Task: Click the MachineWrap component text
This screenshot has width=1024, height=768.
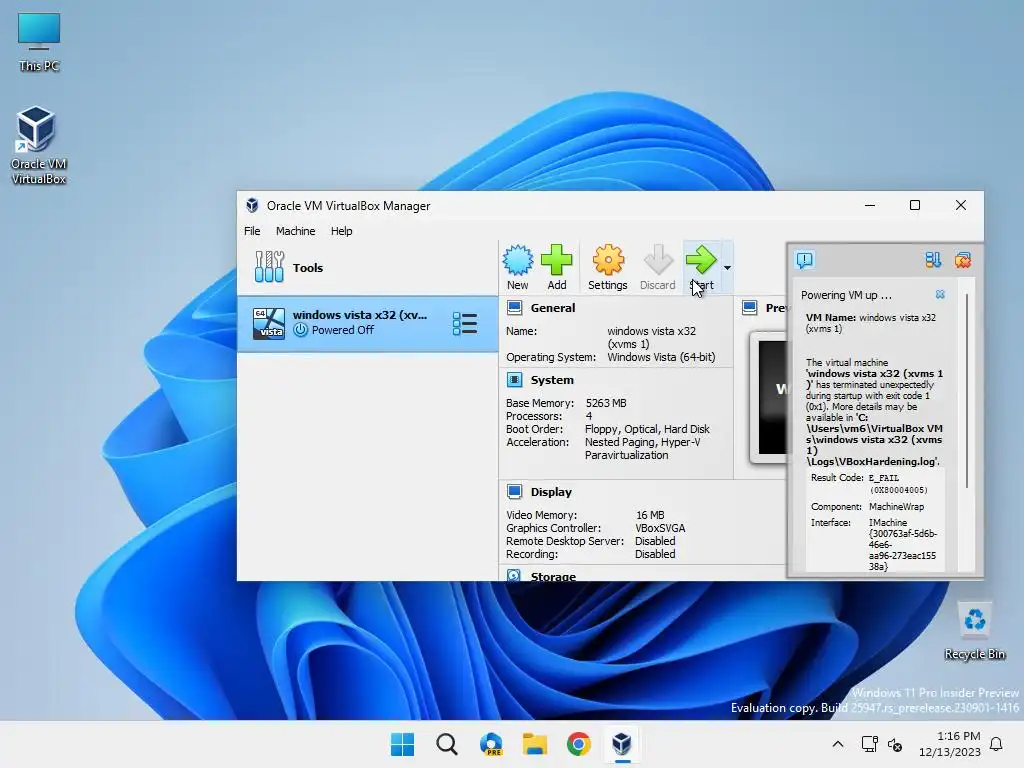Action: tap(896, 507)
